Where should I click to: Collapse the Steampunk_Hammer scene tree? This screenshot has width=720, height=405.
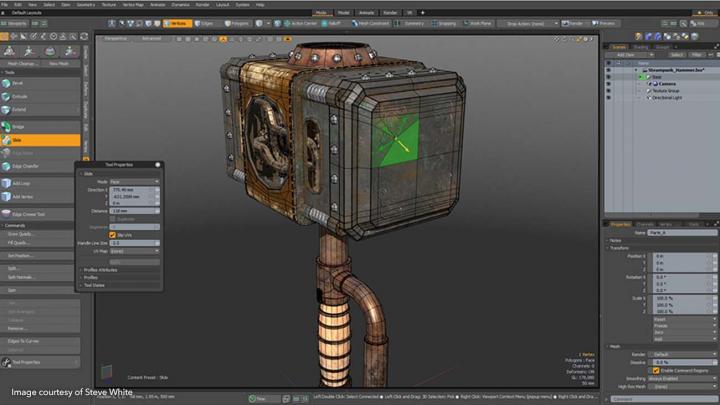click(636, 70)
